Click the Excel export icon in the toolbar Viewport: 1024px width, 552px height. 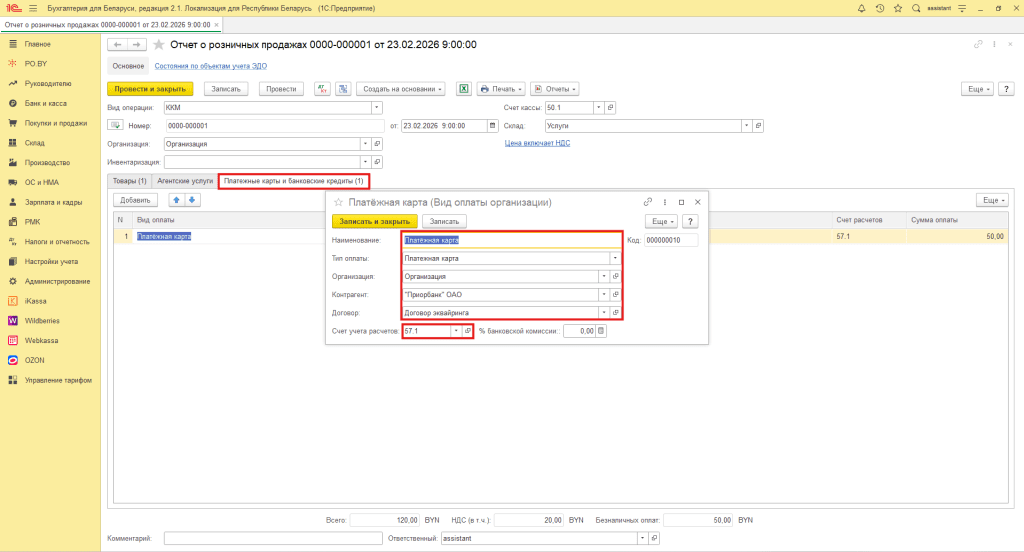click(x=464, y=89)
